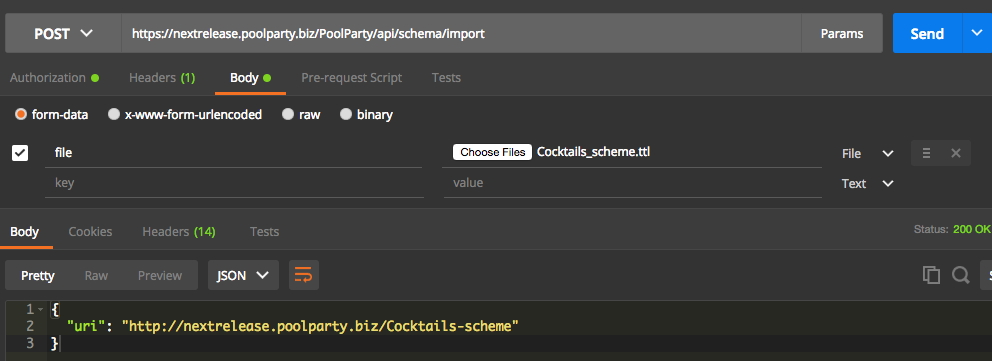Screen dimensions: 992x361
Task: Open File type dropdown for file row
Action: (x=867, y=154)
